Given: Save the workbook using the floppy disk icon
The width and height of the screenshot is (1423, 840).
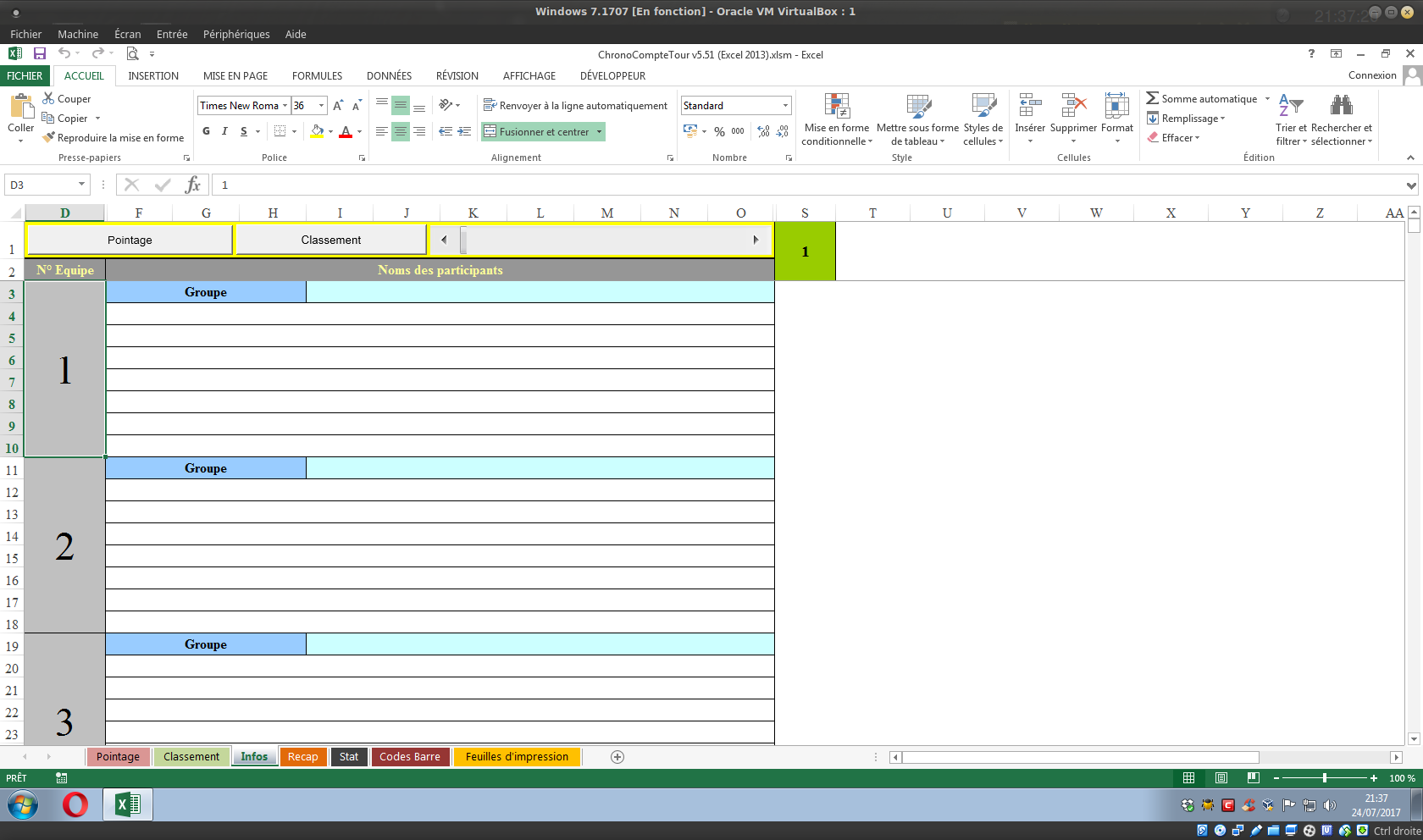Looking at the screenshot, I should click(40, 53).
